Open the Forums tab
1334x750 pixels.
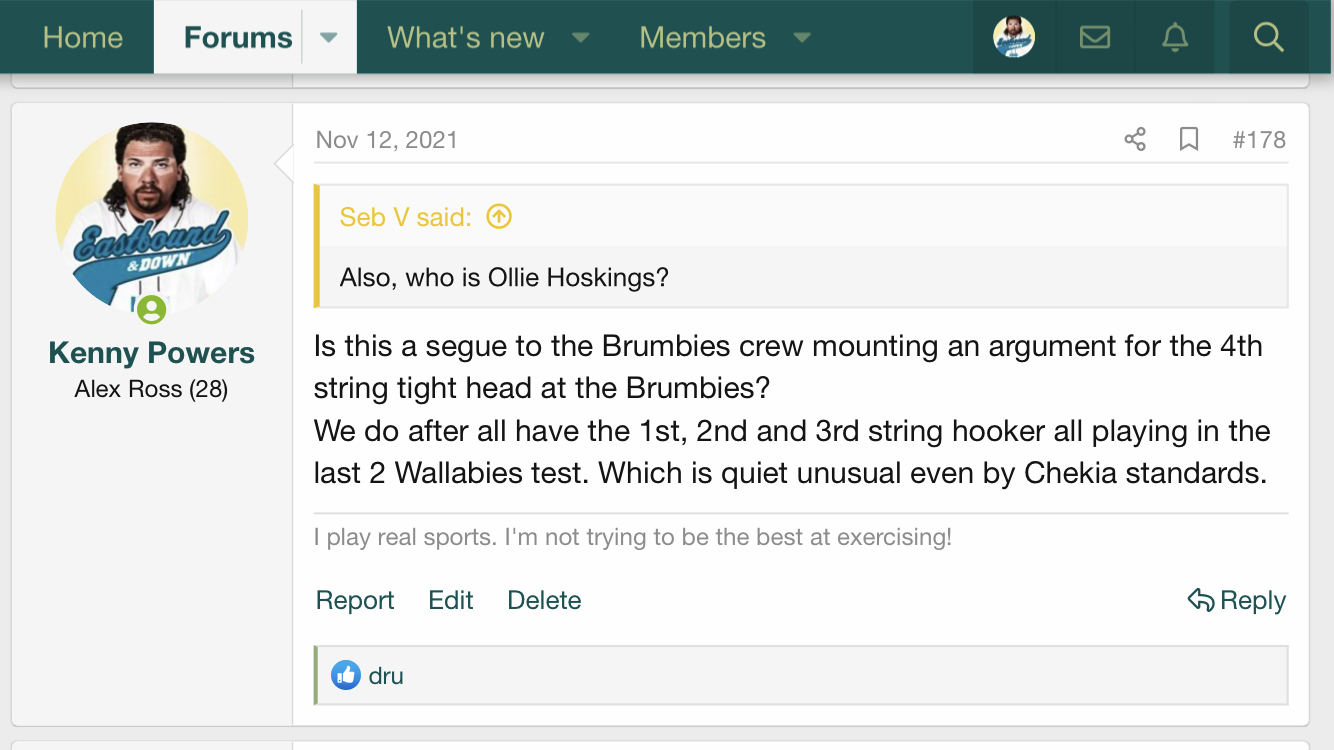tap(238, 38)
